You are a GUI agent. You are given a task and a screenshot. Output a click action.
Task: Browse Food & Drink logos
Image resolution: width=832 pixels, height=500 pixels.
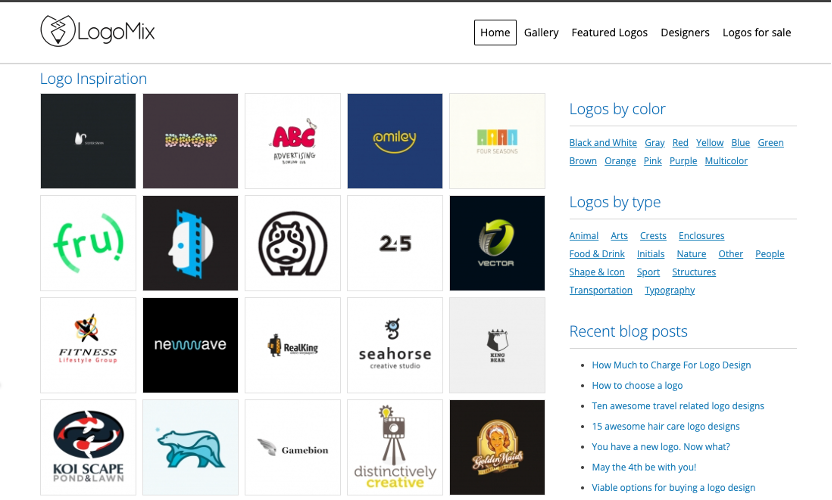597,254
